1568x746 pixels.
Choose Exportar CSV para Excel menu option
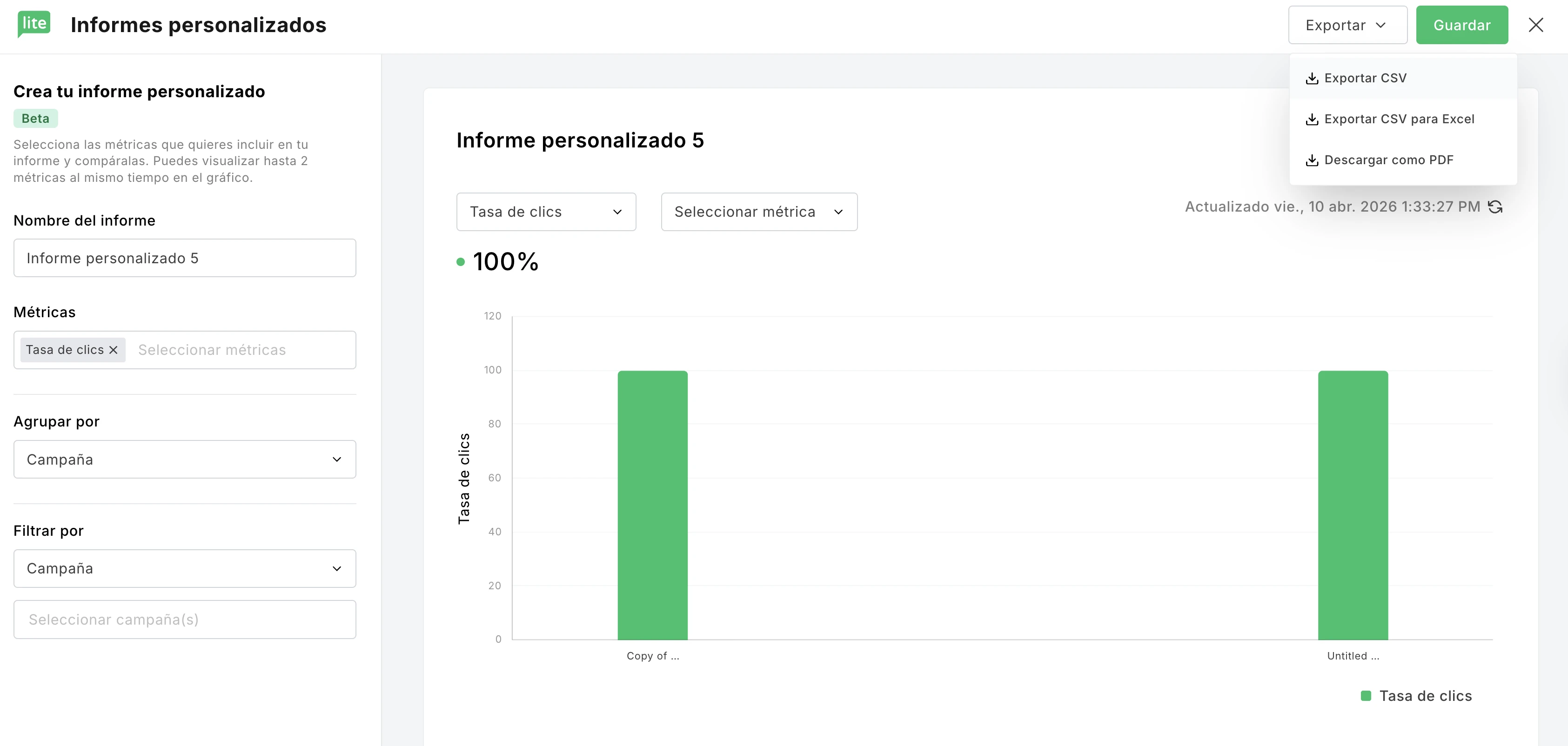click(x=1399, y=119)
